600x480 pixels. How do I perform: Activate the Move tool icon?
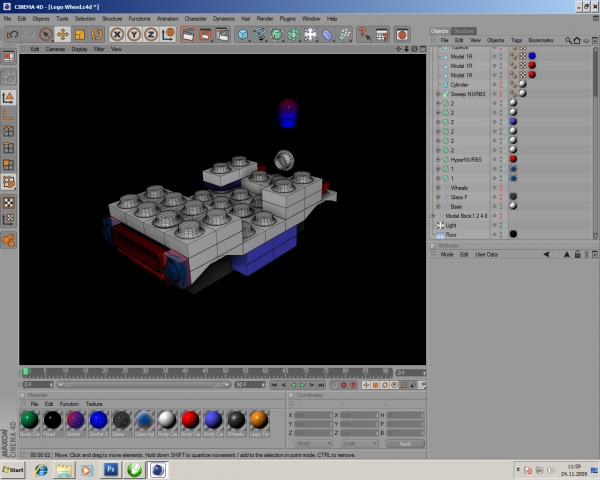pyautogui.click(x=63, y=35)
